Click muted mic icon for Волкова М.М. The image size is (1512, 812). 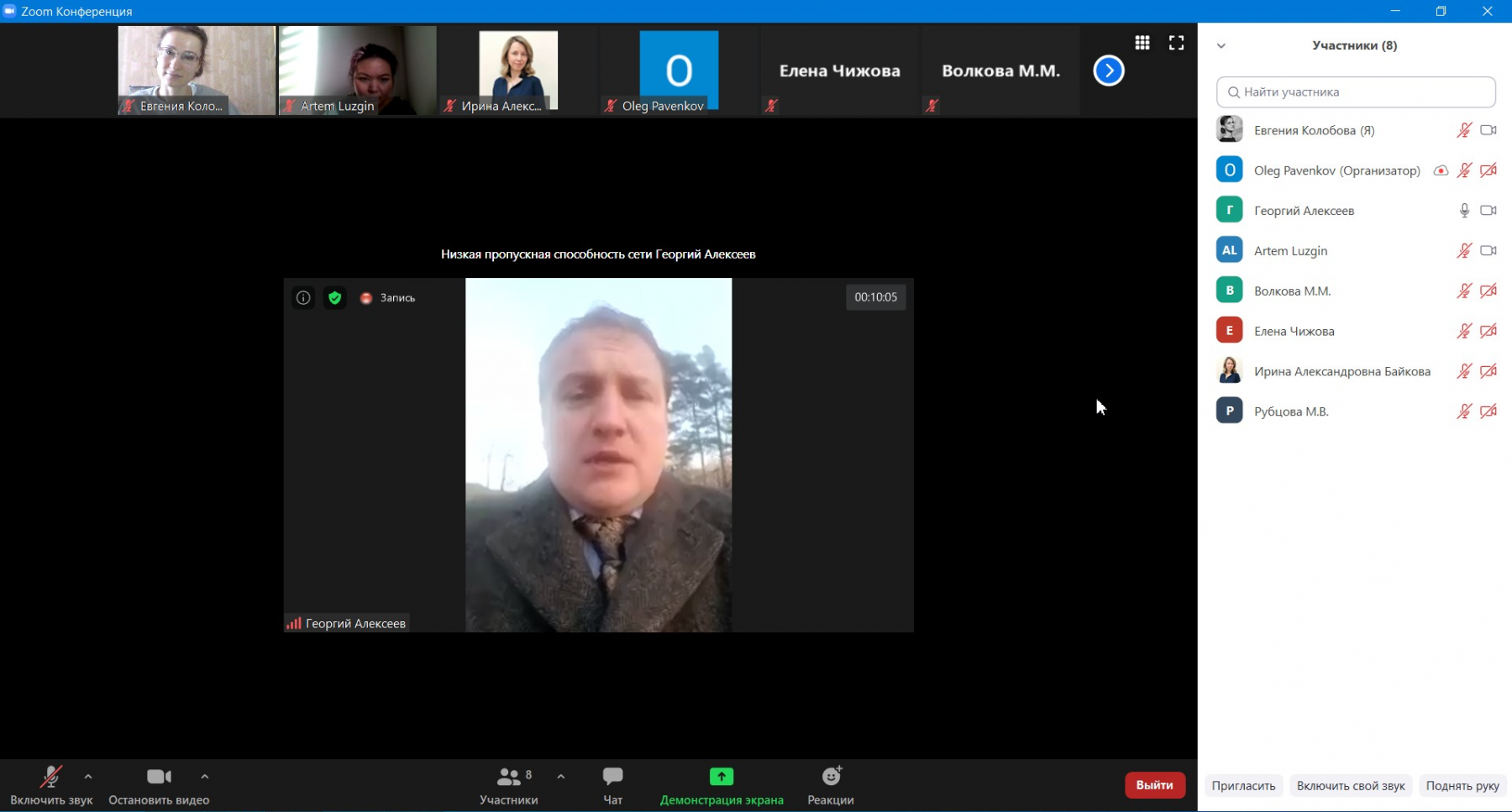point(1464,291)
